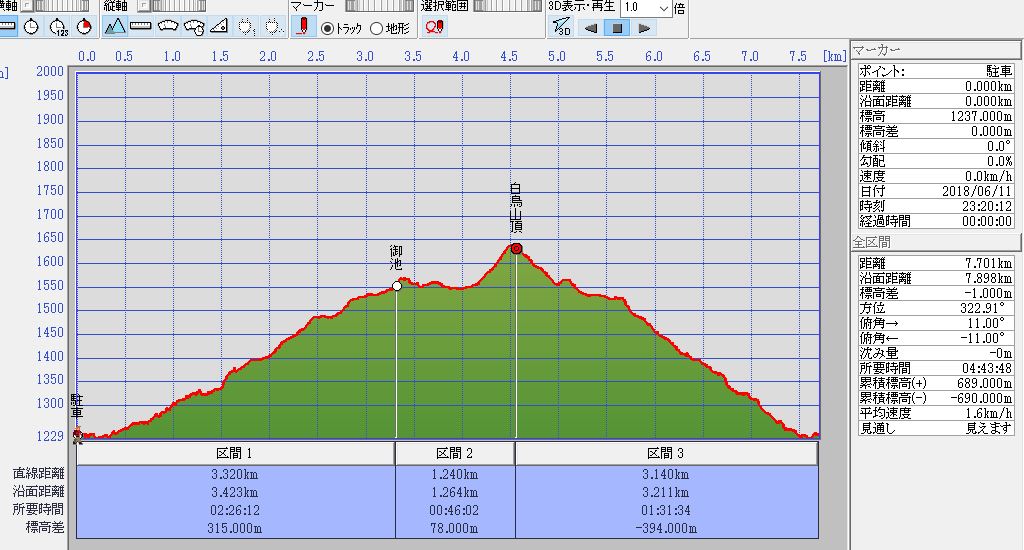Select elevation mountain icon for vertical axis
This screenshot has width=1024, height=550.
[115, 27]
